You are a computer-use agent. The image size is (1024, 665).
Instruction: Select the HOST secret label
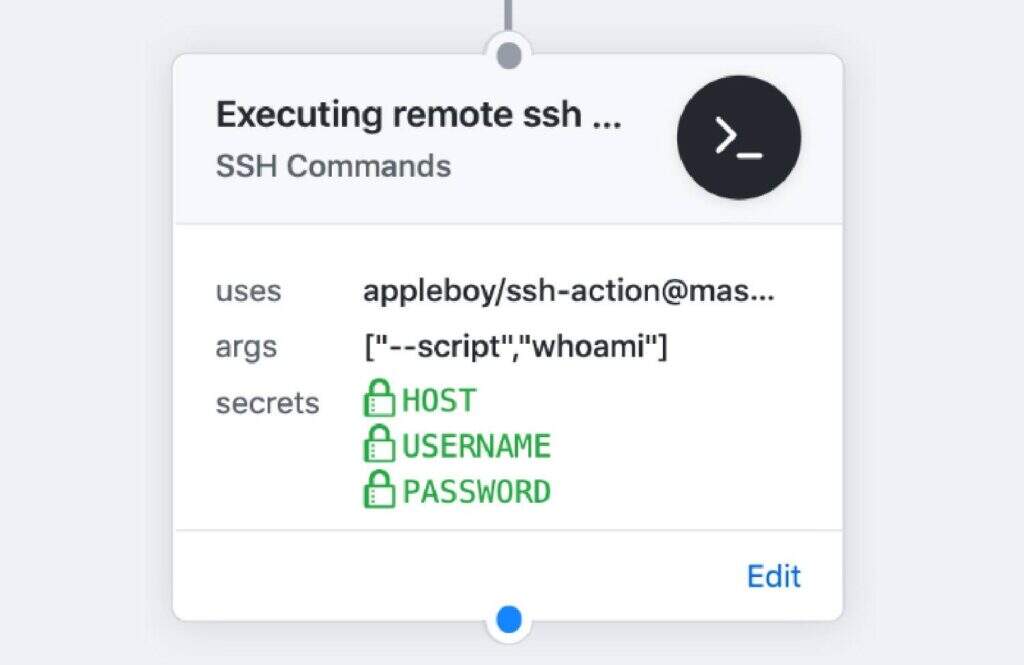click(439, 400)
